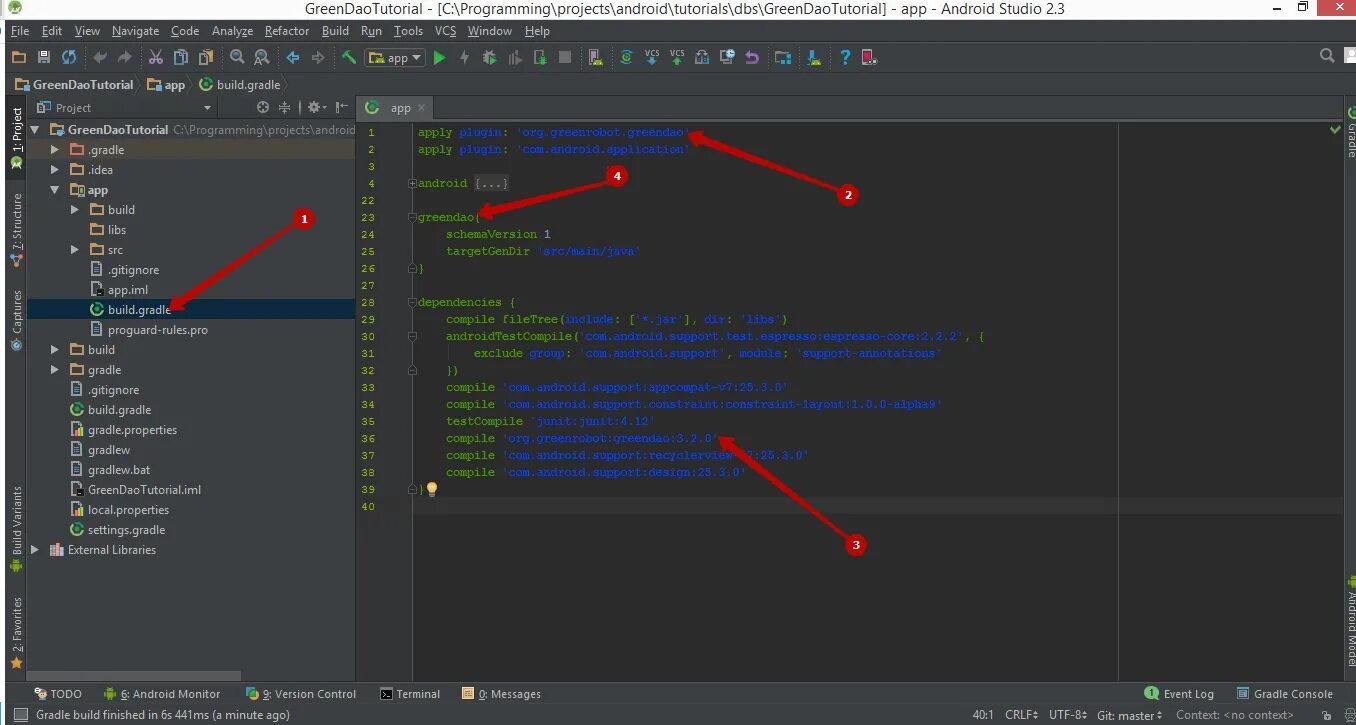Hide the Project panel with the hide icon
1356x725 pixels.
point(342,107)
